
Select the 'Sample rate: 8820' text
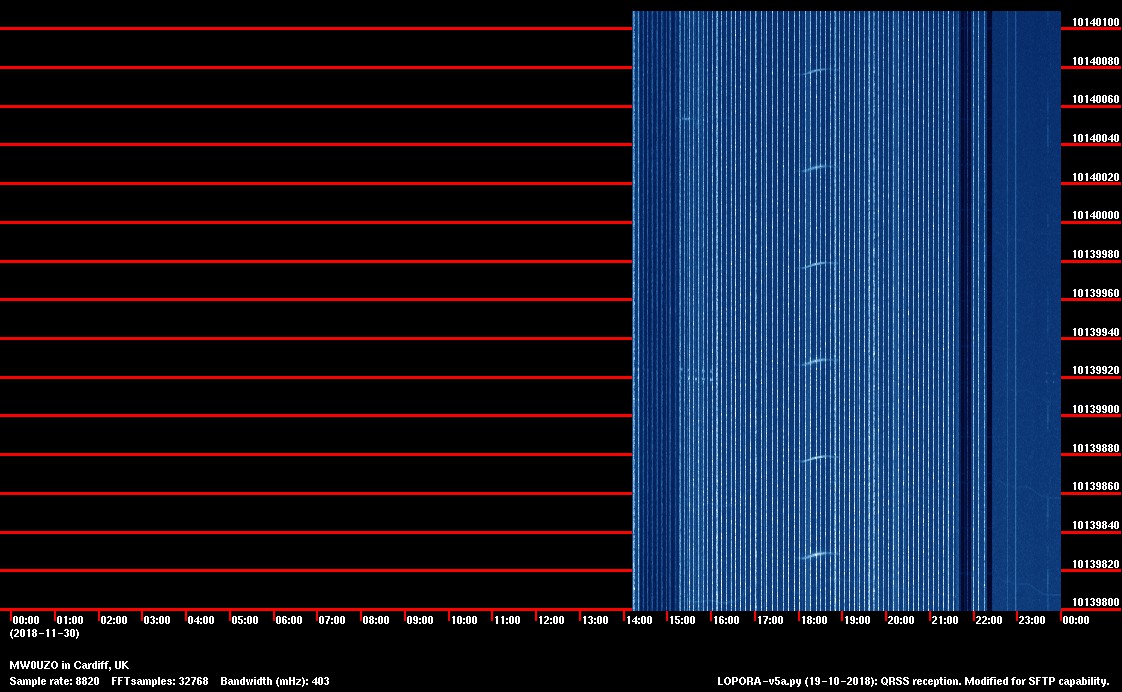(x=54, y=681)
